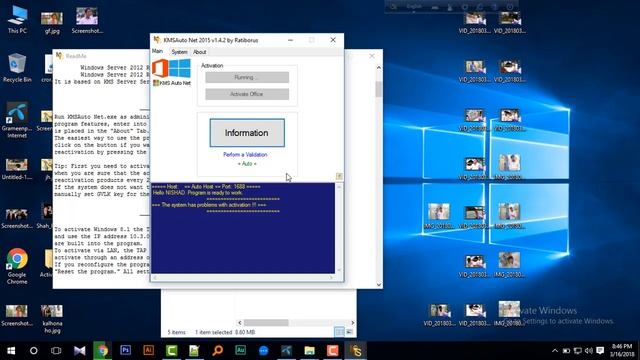Click the ReadMe window scroll-down arrow
Viewport: 640px width, 360px height.
click(379, 284)
